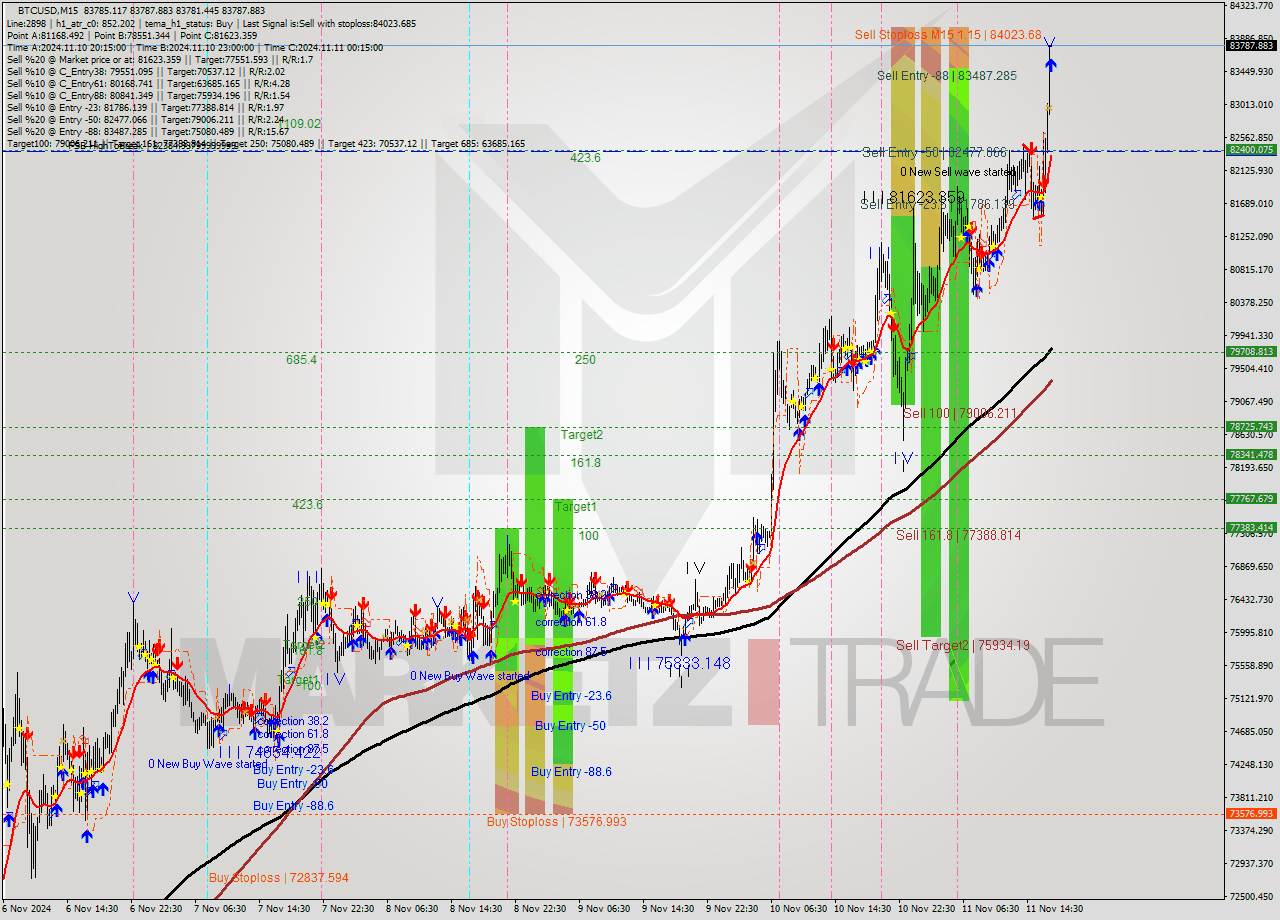Click the '11 Nov 06:30' time label
The image size is (1280, 920).
pyautogui.click(x=990, y=910)
